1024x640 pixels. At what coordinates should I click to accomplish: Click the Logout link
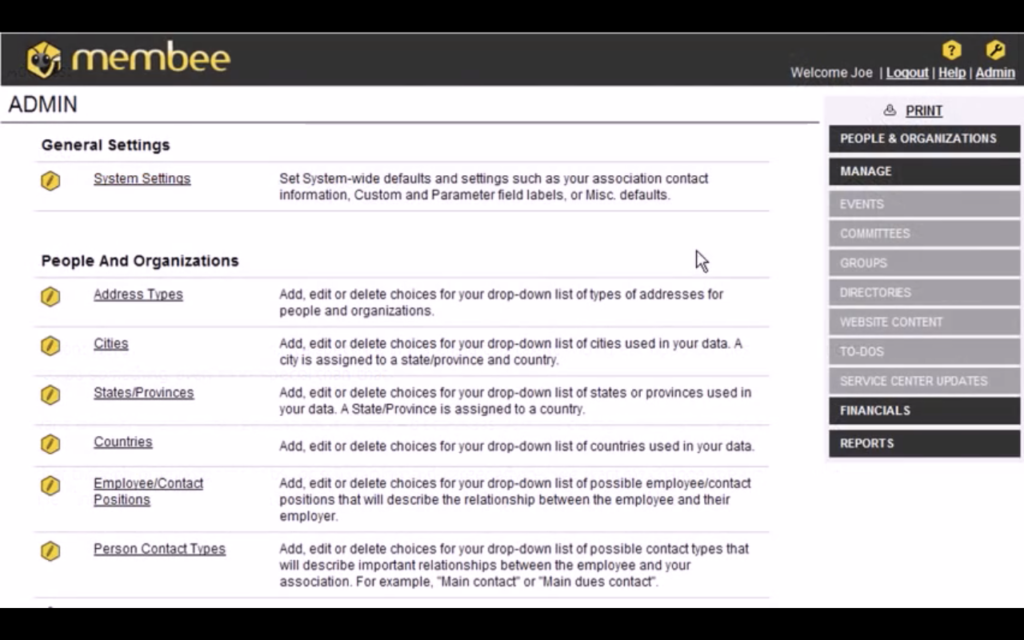coord(906,72)
